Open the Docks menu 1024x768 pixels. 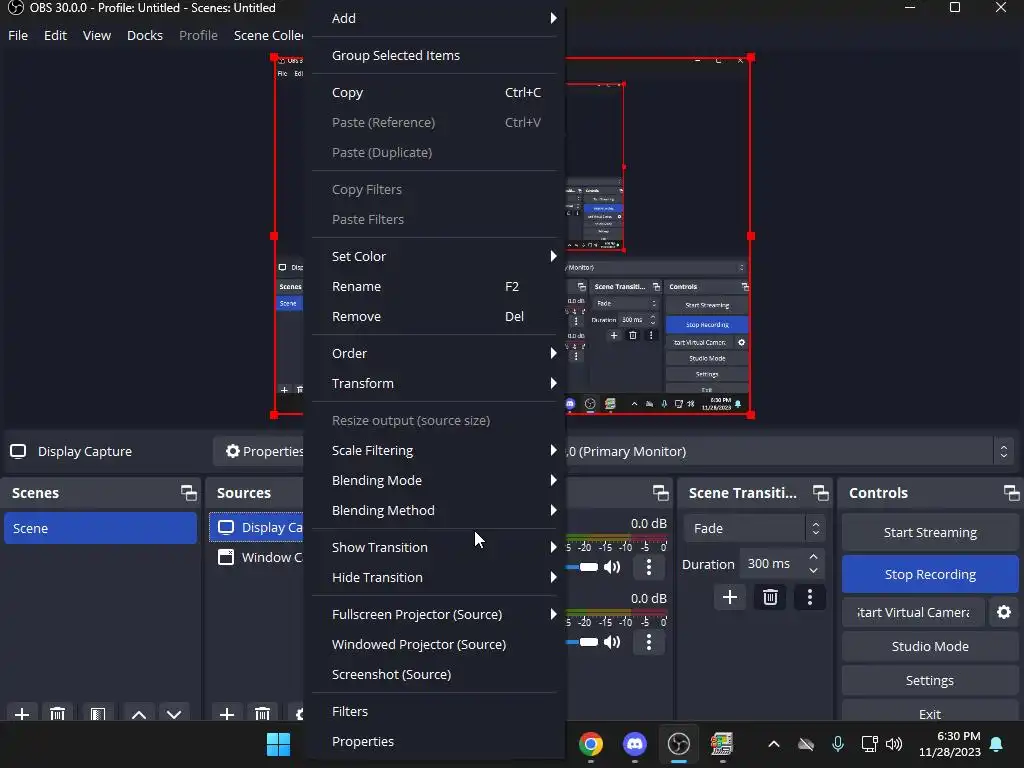coord(144,35)
